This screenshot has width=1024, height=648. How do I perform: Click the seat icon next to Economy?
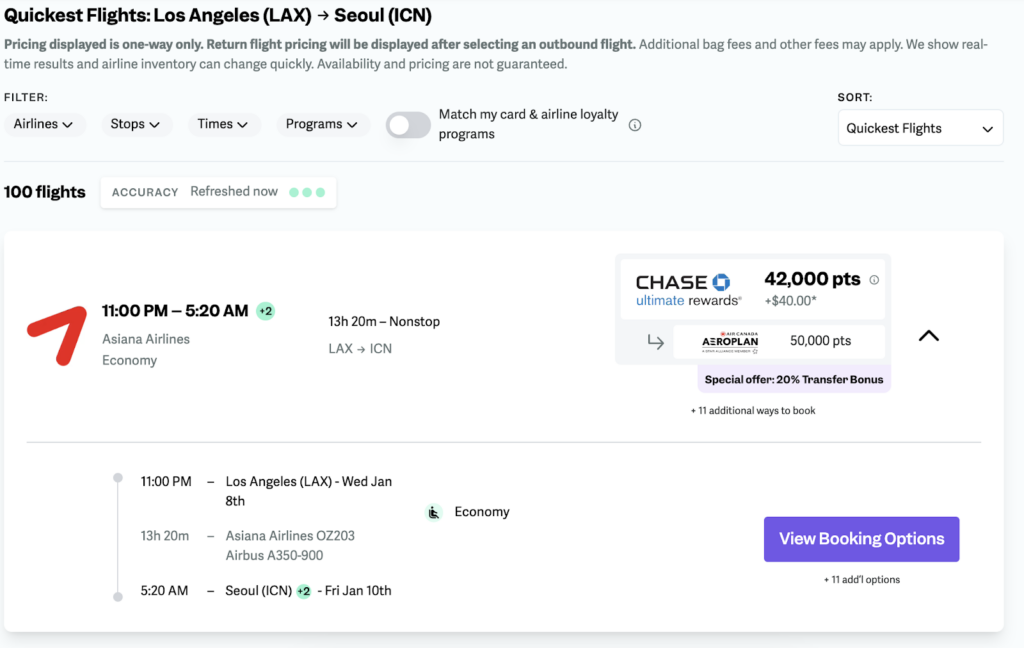click(434, 512)
